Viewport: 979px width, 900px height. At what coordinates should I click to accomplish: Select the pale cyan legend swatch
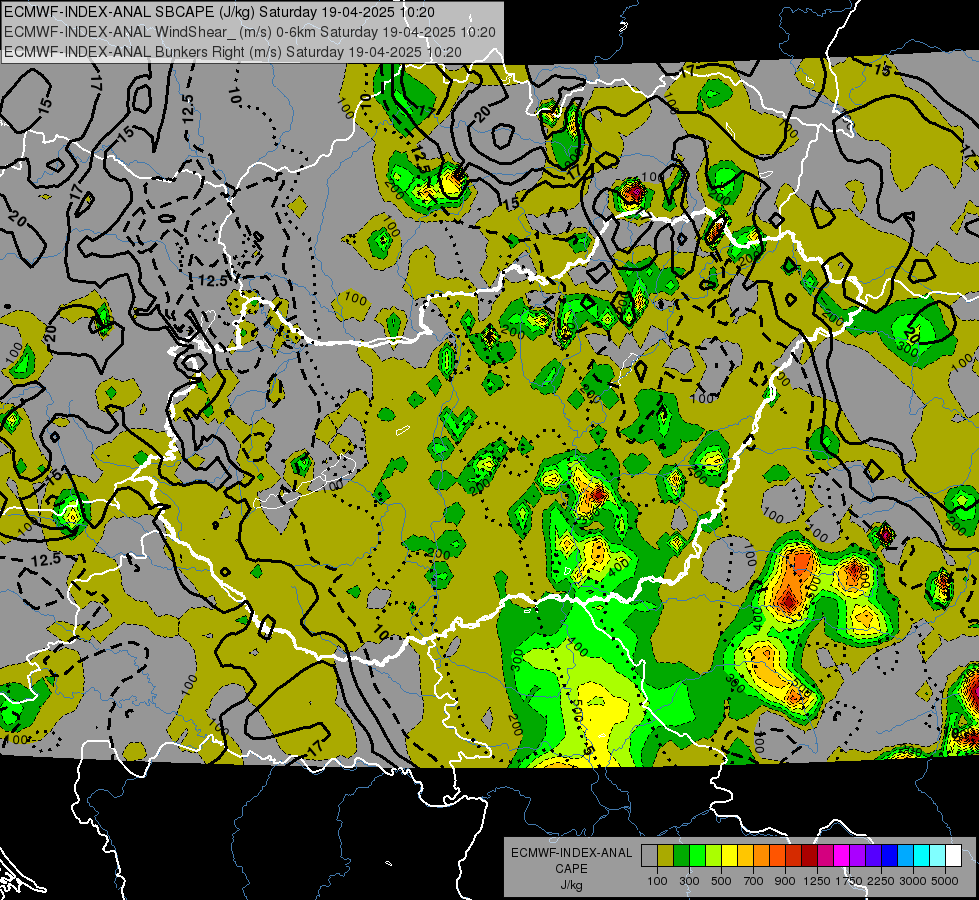pos(938,856)
